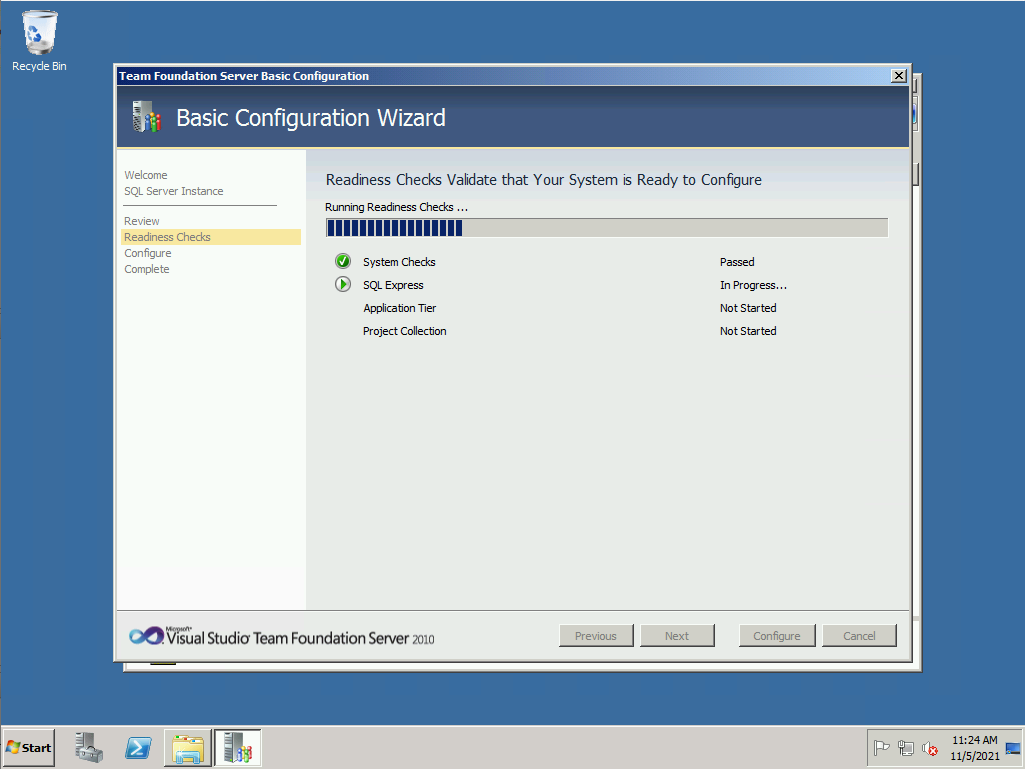Click the muted volume tray icon
This screenshot has height=769, width=1025.
click(930, 748)
